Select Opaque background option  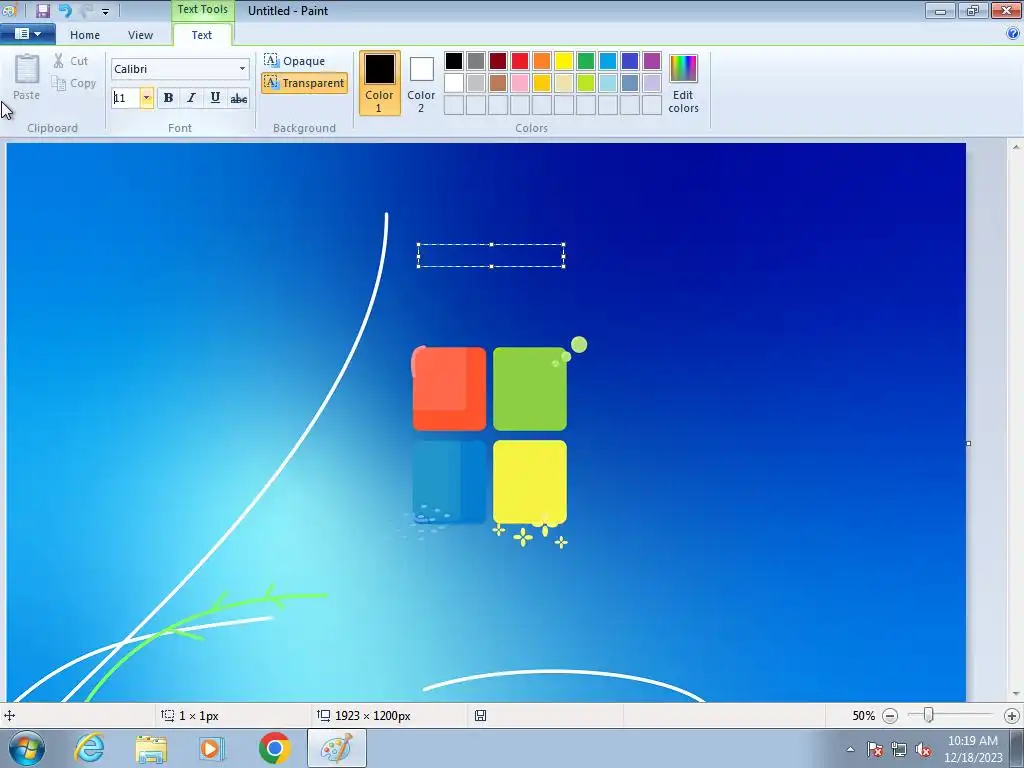coord(295,61)
